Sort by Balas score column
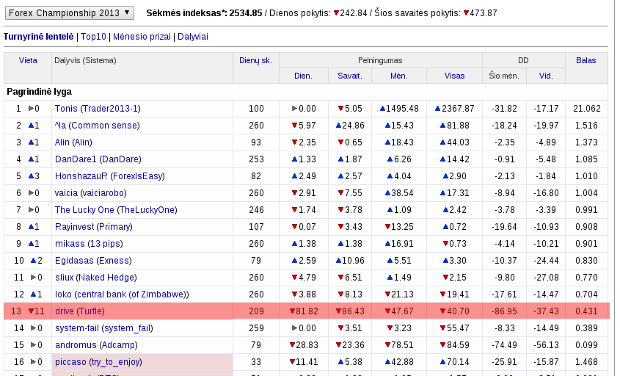The image size is (620, 376). [x=586, y=60]
